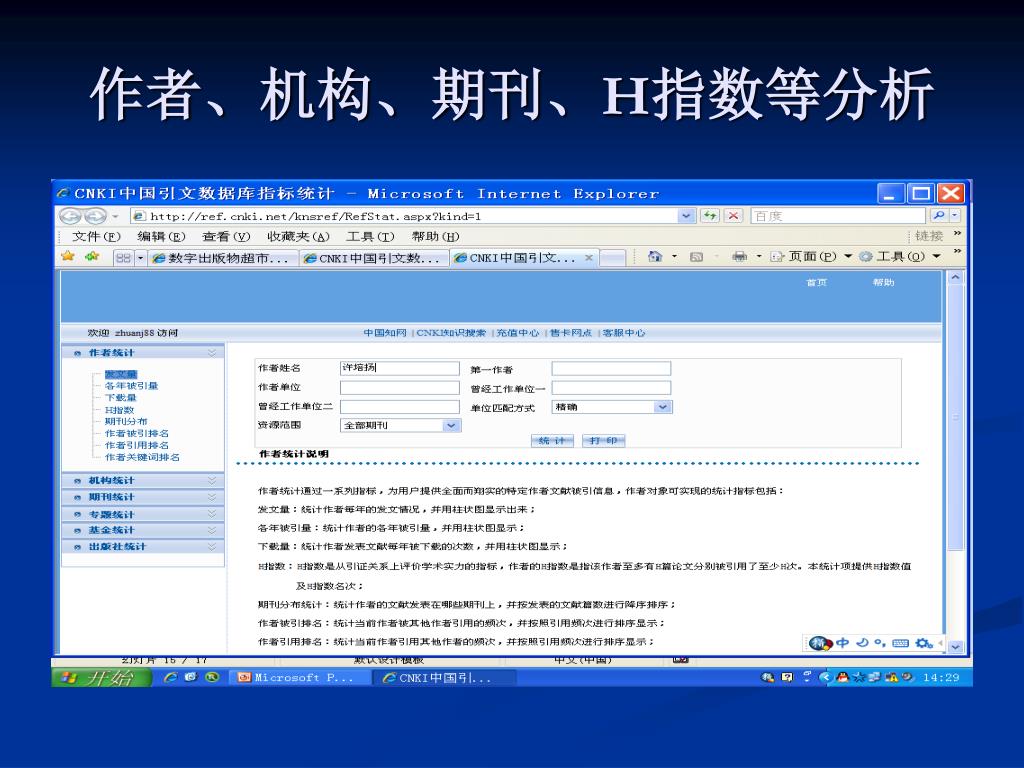1024x768 pixels.
Task: Open the 查看(V) menu
Action: [x=226, y=236]
